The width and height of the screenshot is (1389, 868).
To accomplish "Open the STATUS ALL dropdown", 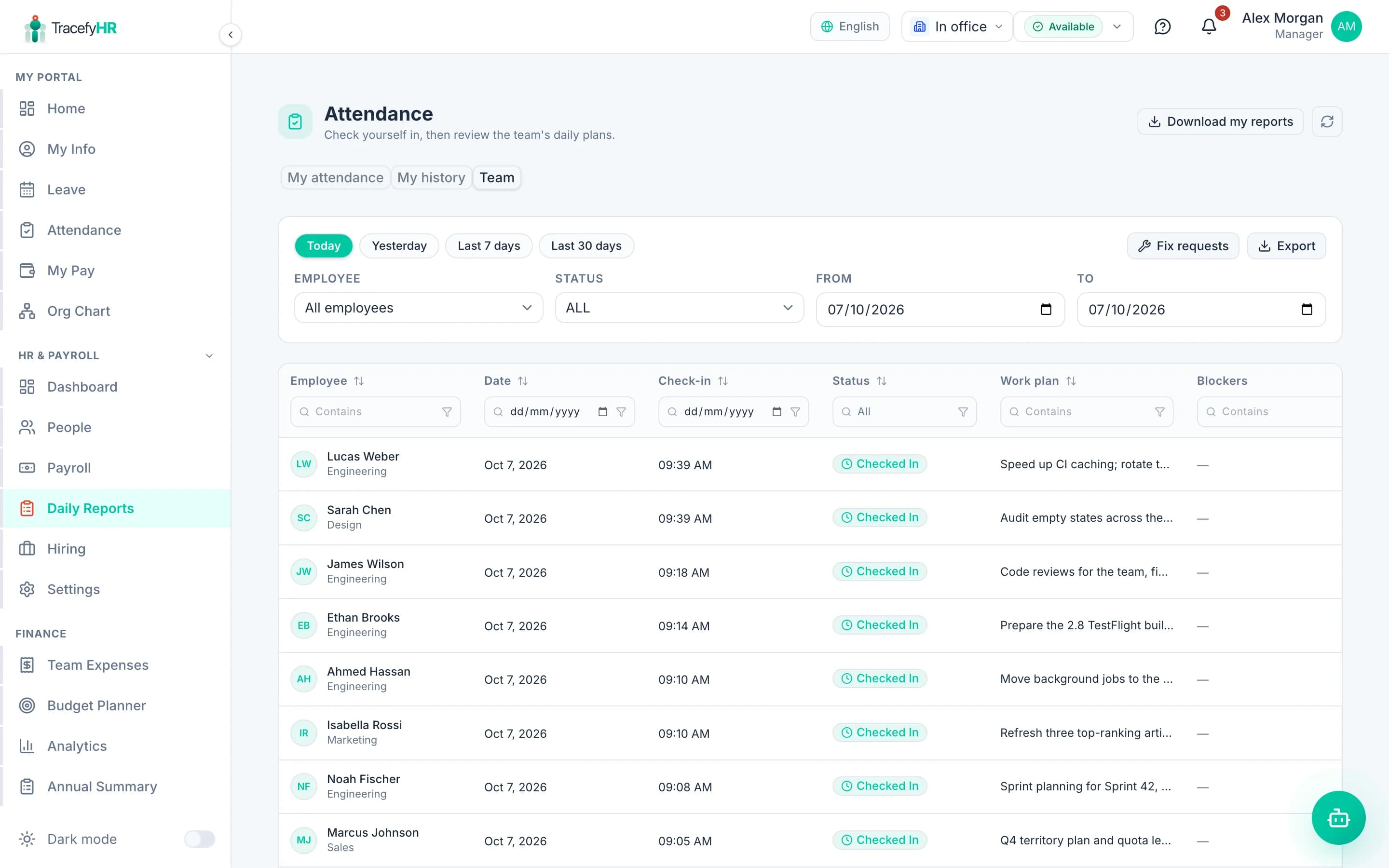I will 679,308.
